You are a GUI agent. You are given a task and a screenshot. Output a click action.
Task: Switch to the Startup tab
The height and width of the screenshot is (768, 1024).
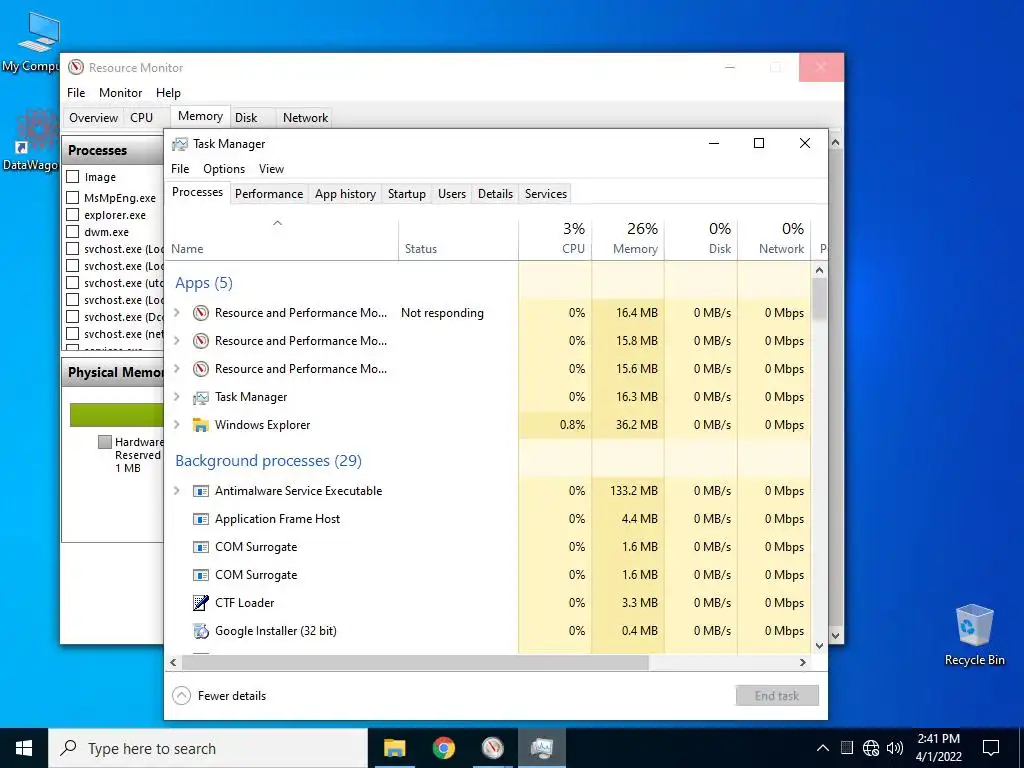coord(407,193)
